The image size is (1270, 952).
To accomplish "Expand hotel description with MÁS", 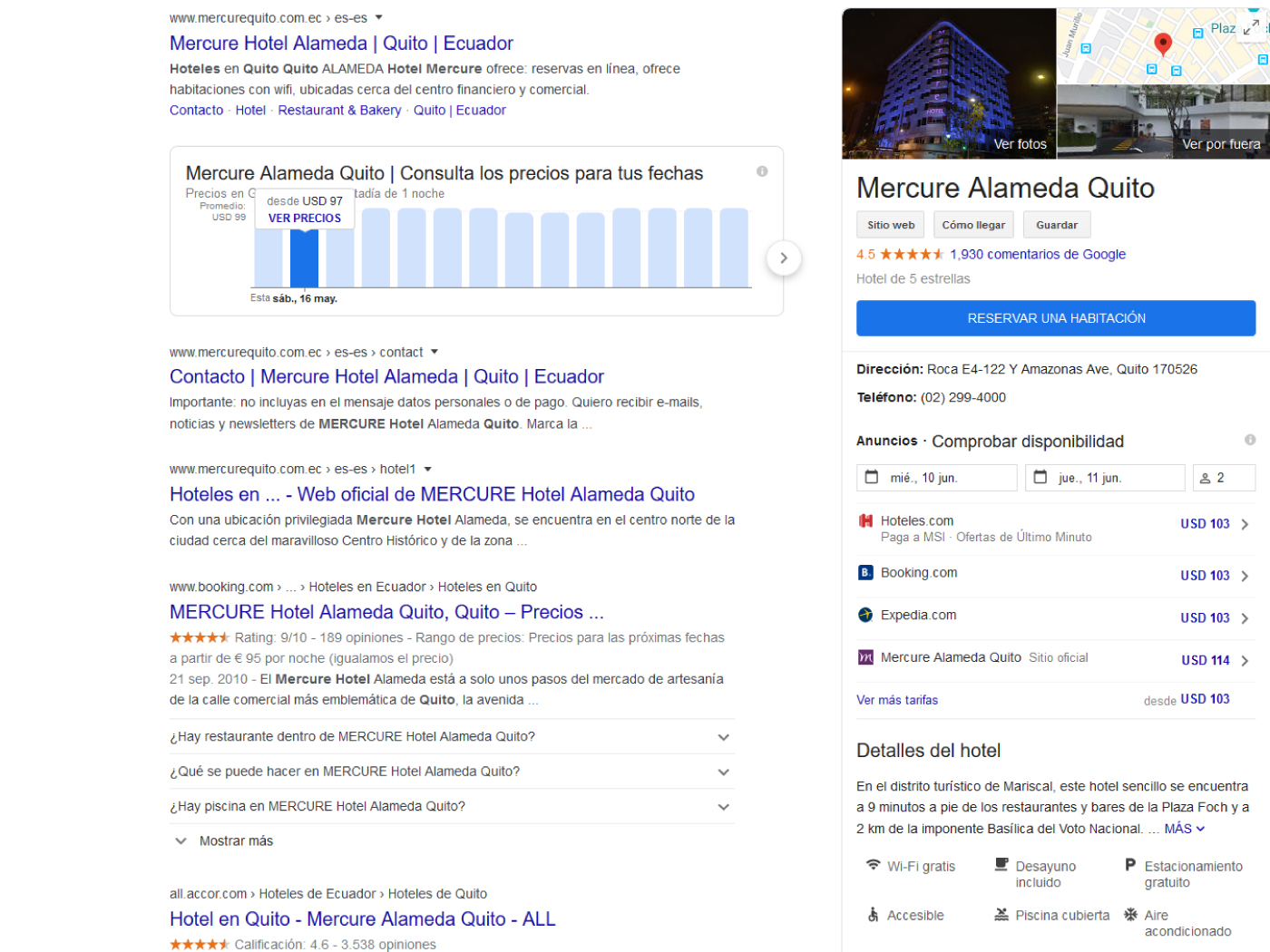I will pyautogui.click(x=1184, y=829).
